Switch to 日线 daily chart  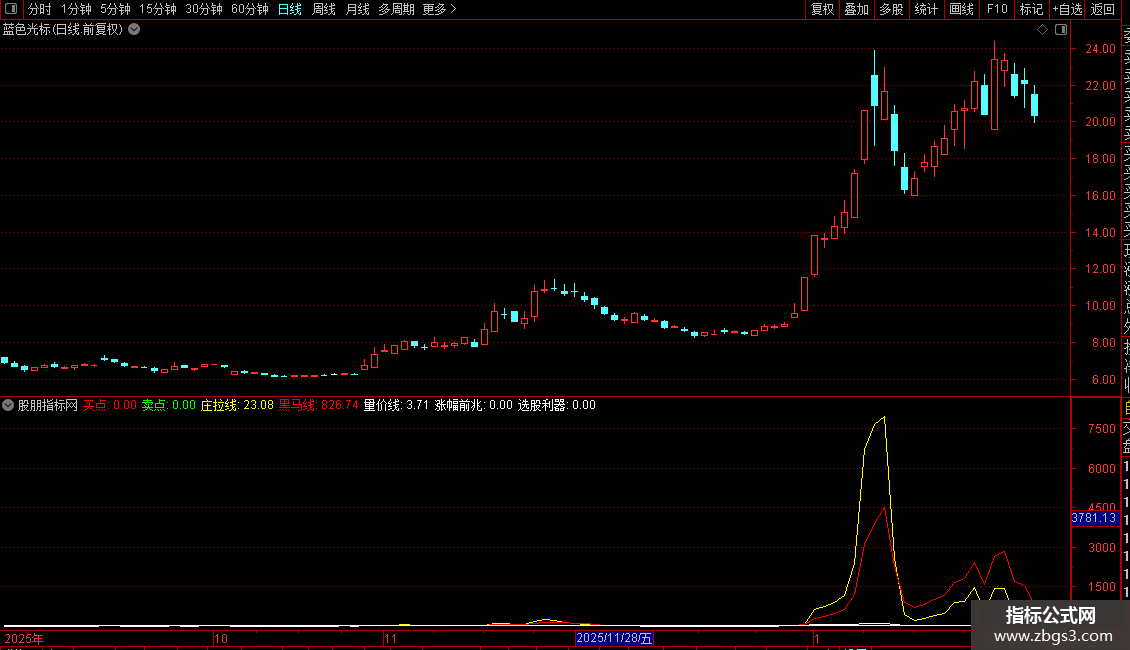point(290,9)
